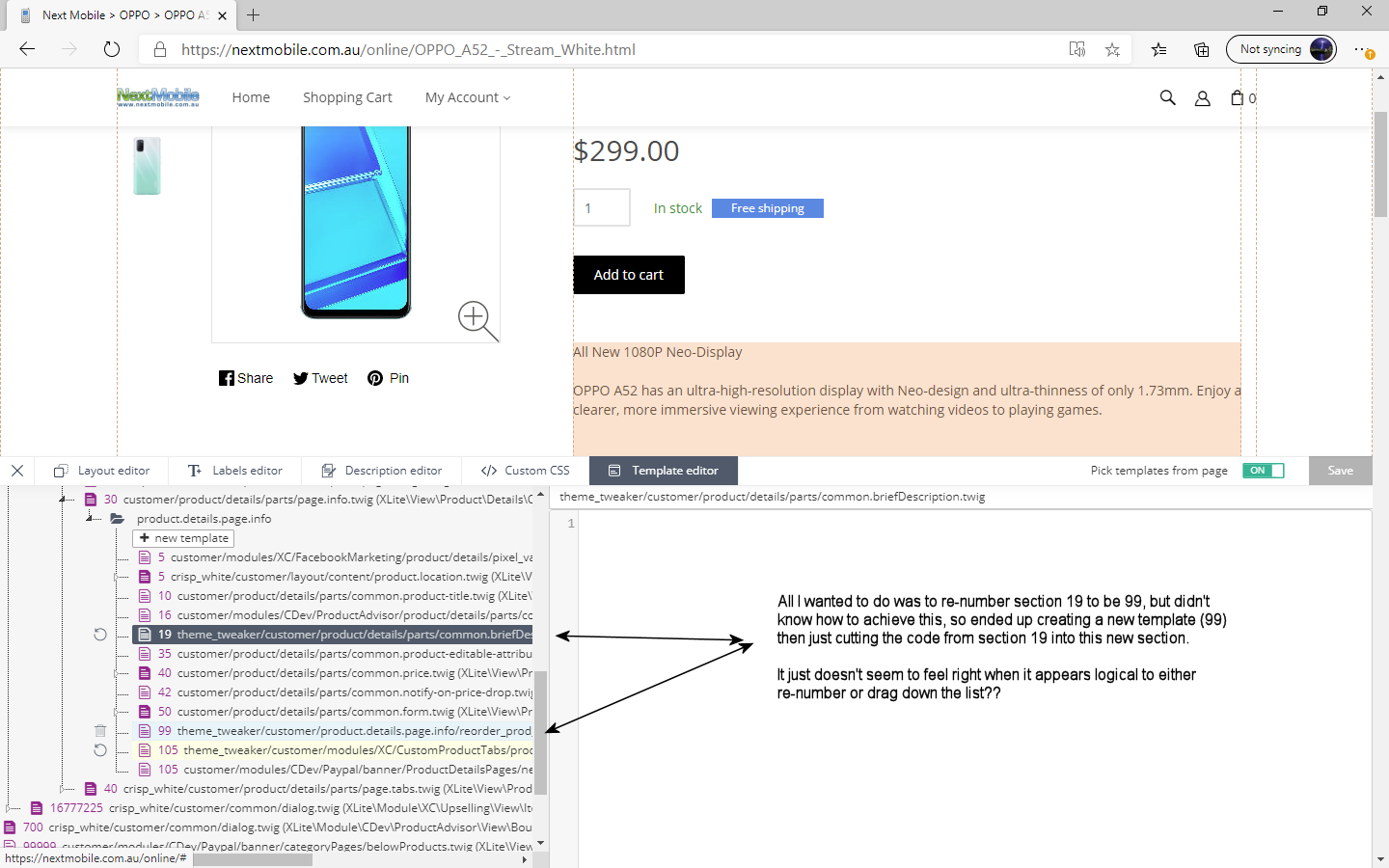Select template 10 common.product-title.twig
This screenshot has width=1389, height=868.
[x=334, y=596]
